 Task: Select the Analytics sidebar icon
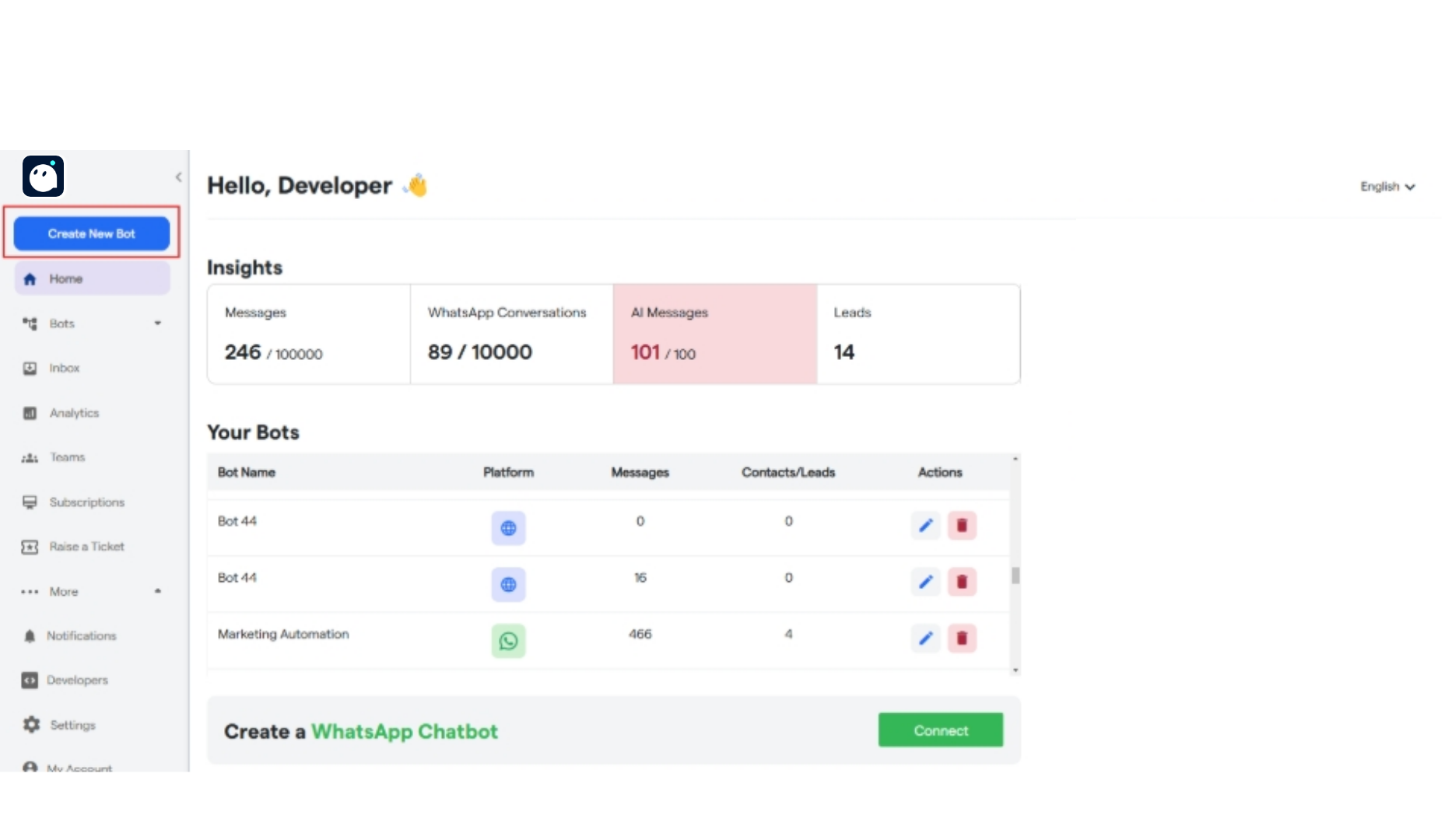pos(30,413)
